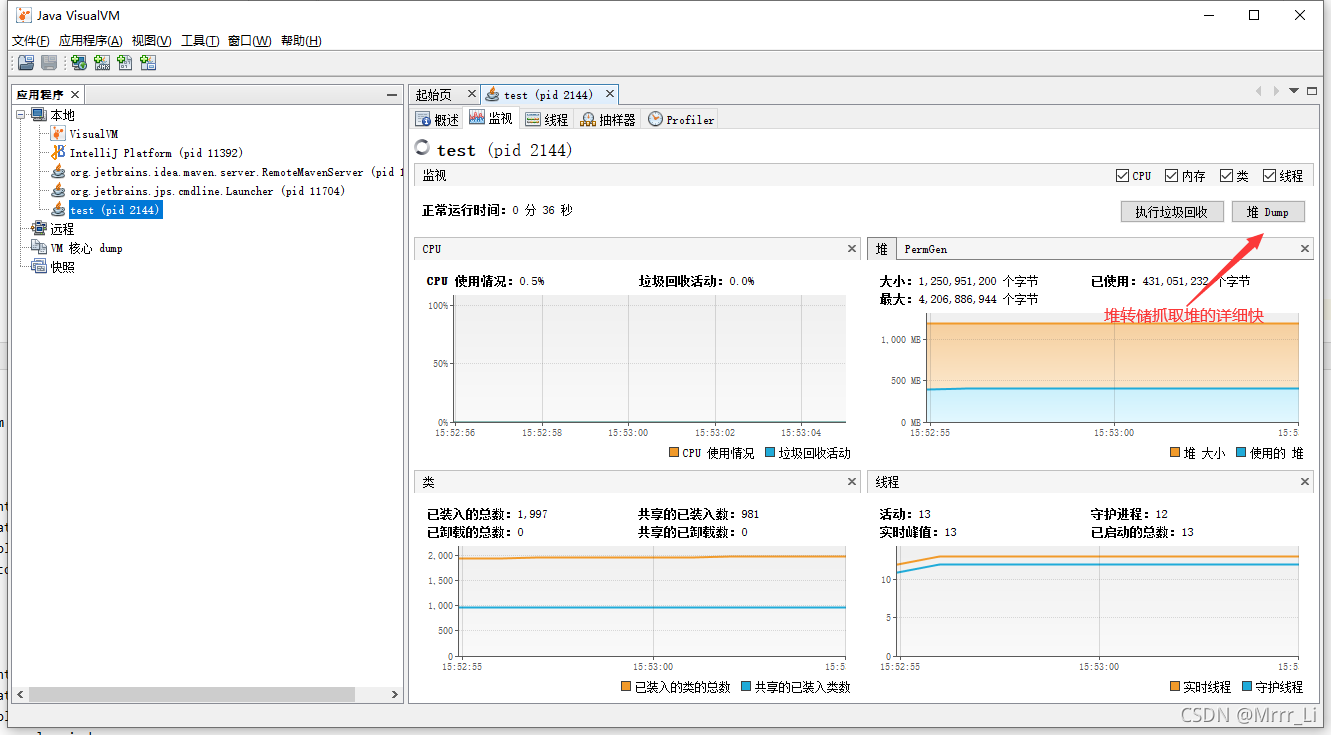This screenshot has height=735, width=1331.
Task: Click the 堆 Dump button
Action: 1268,212
